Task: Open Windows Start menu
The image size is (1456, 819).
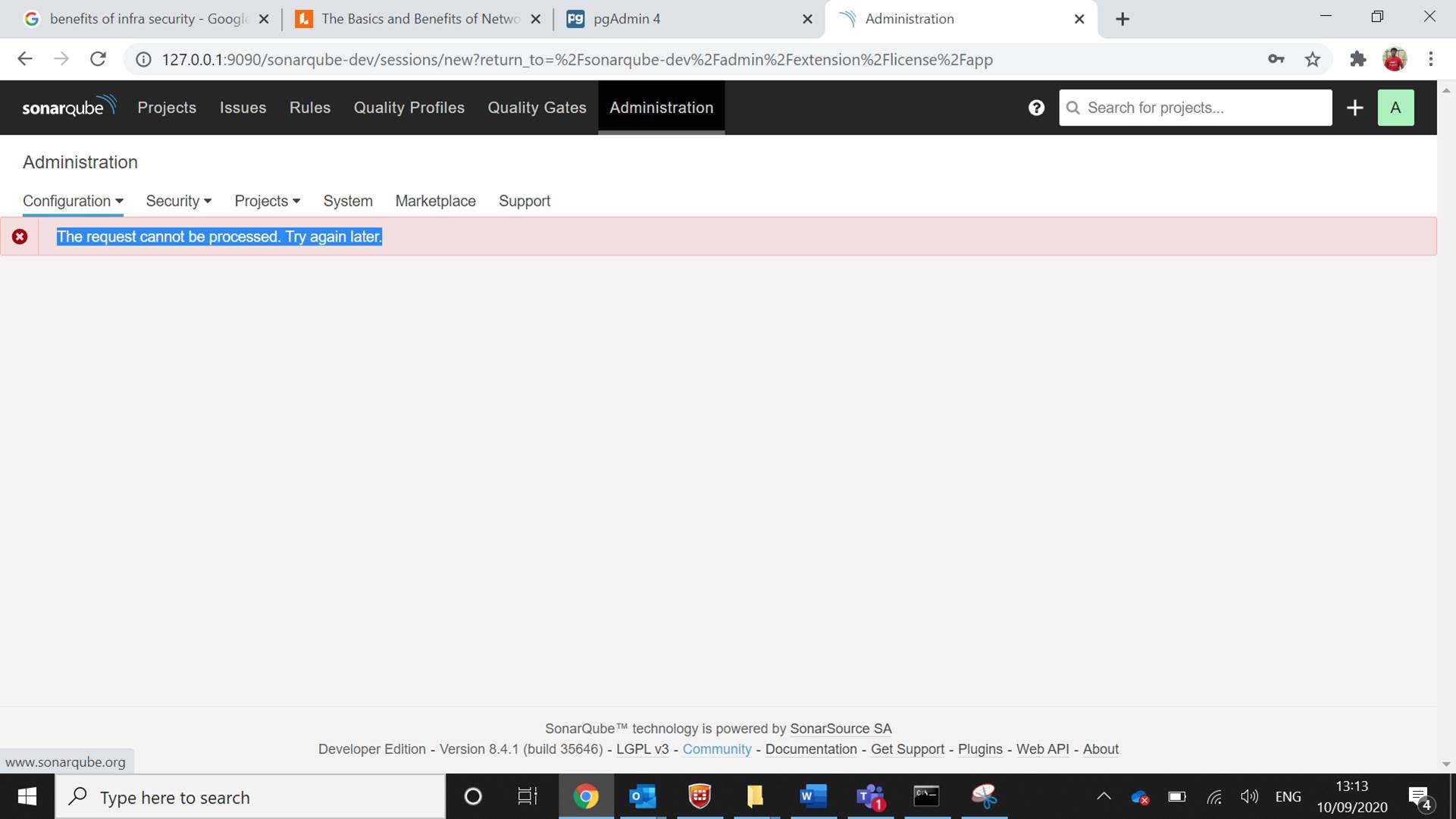Action: point(27,796)
